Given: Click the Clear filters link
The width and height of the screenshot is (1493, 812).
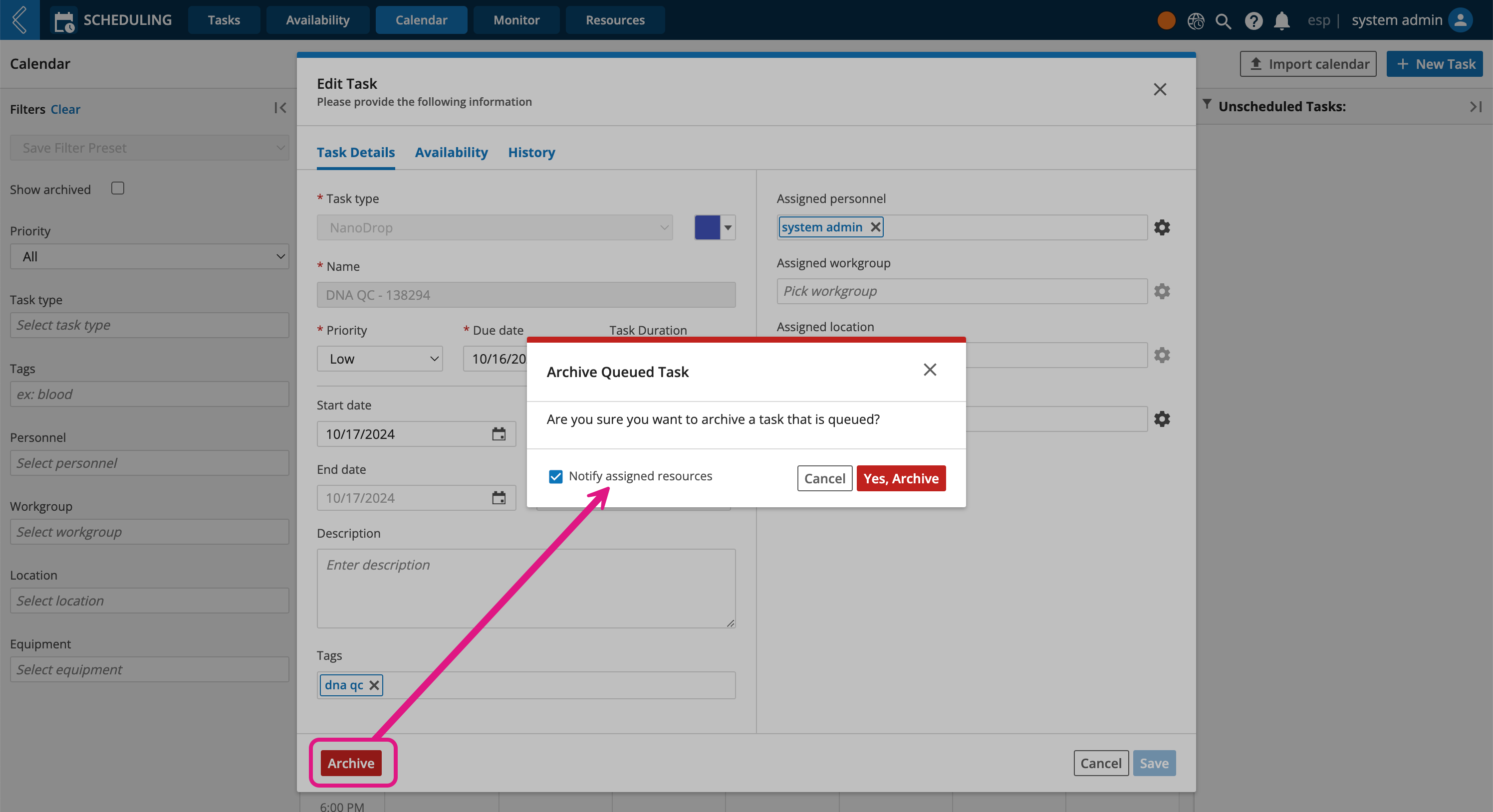Looking at the screenshot, I should (65, 109).
